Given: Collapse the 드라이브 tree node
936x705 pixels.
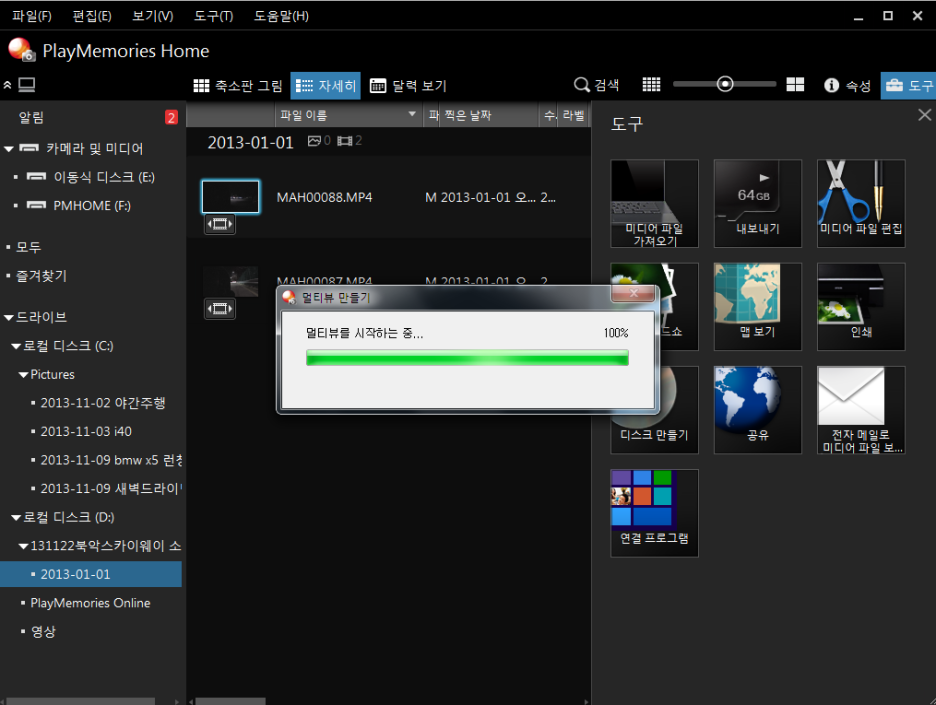Looking at the screenshot, I should [x=8, y=318].
